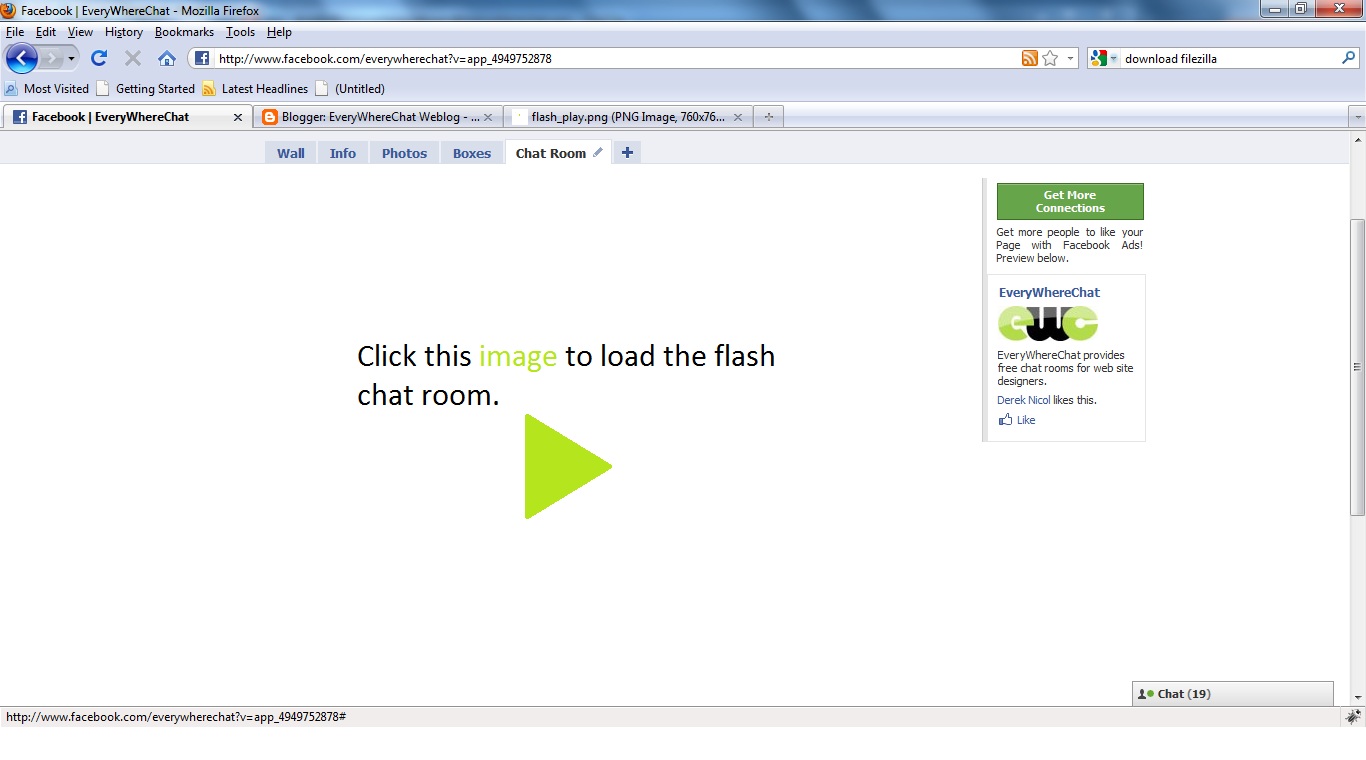This screenshot has width=1366, height=760.
Task: Open the Latest Headlines feed bookmark
Action: tap(255, 88)
